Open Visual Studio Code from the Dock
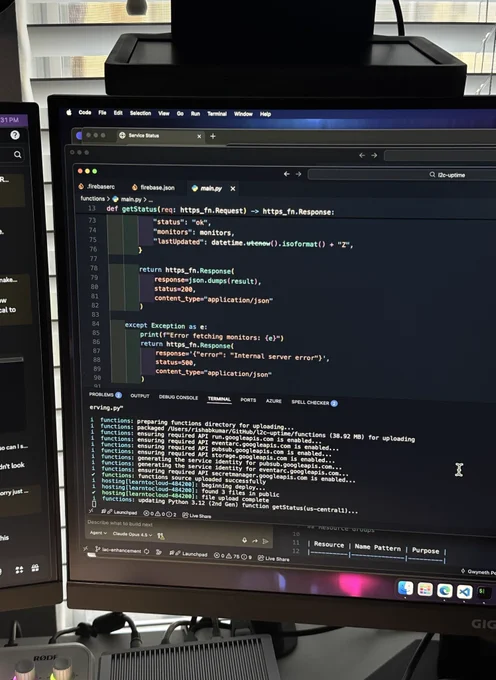Viewport: 496px width, 680px height. (x=464, y=592)
